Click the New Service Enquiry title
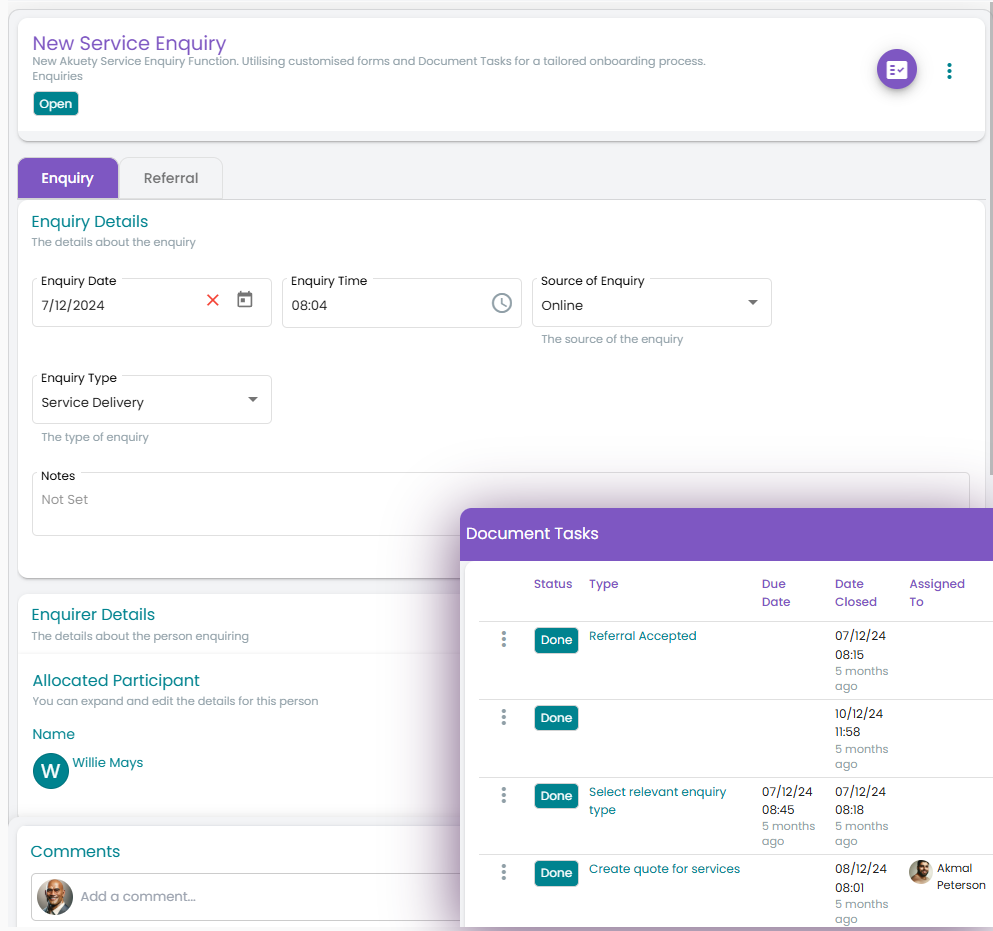Viewport: 993px width, 931px height. tap(129, 43)
